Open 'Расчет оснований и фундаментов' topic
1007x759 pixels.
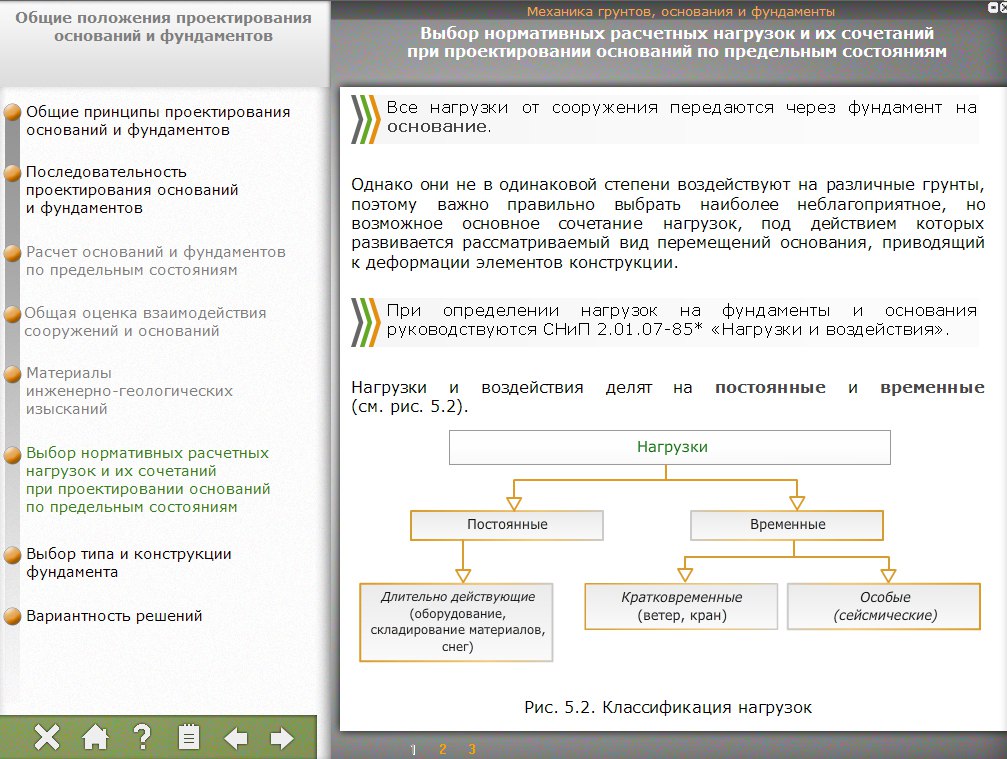point(155,261)
